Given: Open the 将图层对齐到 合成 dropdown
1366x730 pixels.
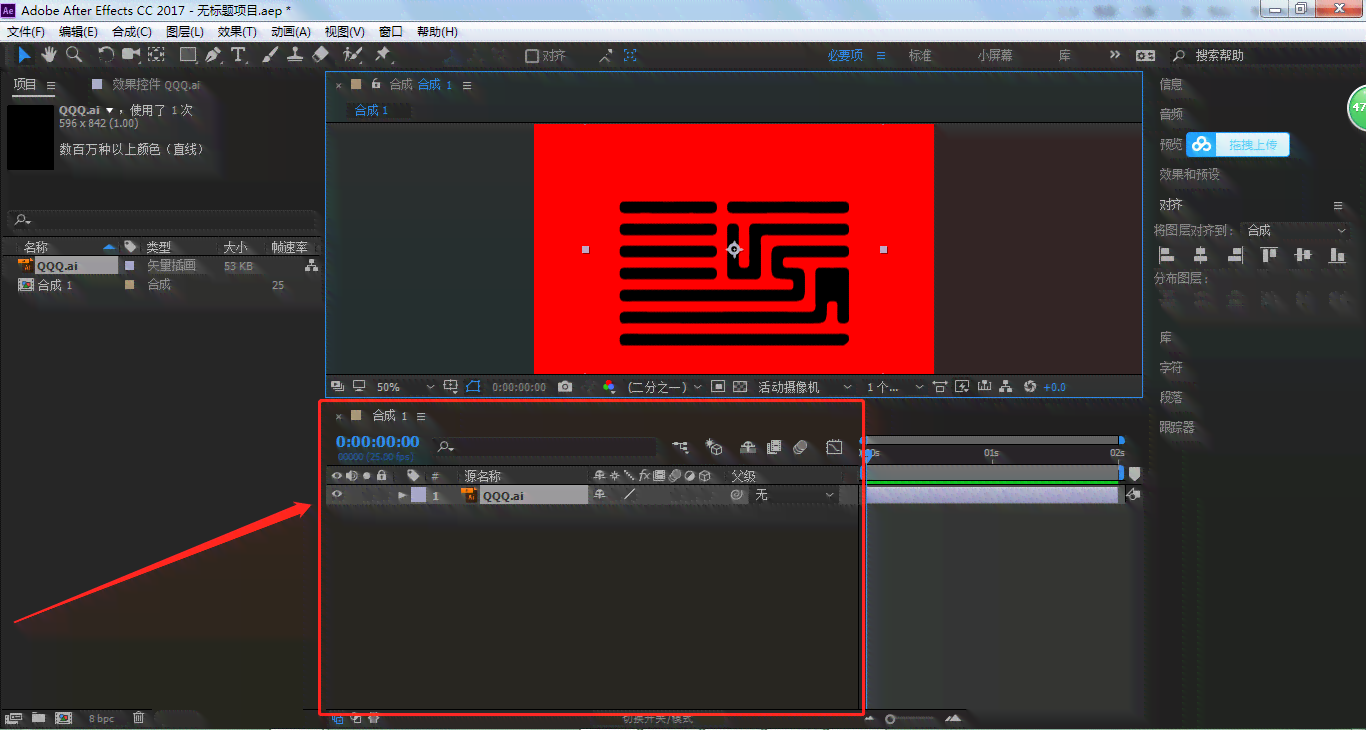Looking at the screenshot, I should point(1295,230).
